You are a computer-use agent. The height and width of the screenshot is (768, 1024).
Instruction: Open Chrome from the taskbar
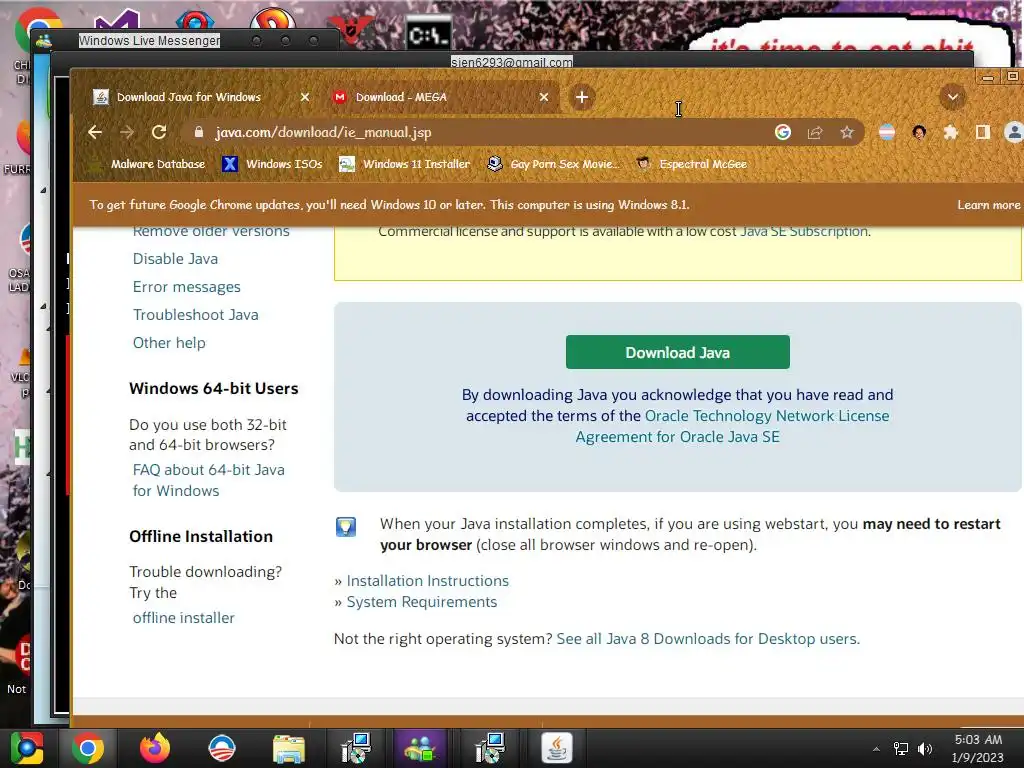[x=88, y=748]
